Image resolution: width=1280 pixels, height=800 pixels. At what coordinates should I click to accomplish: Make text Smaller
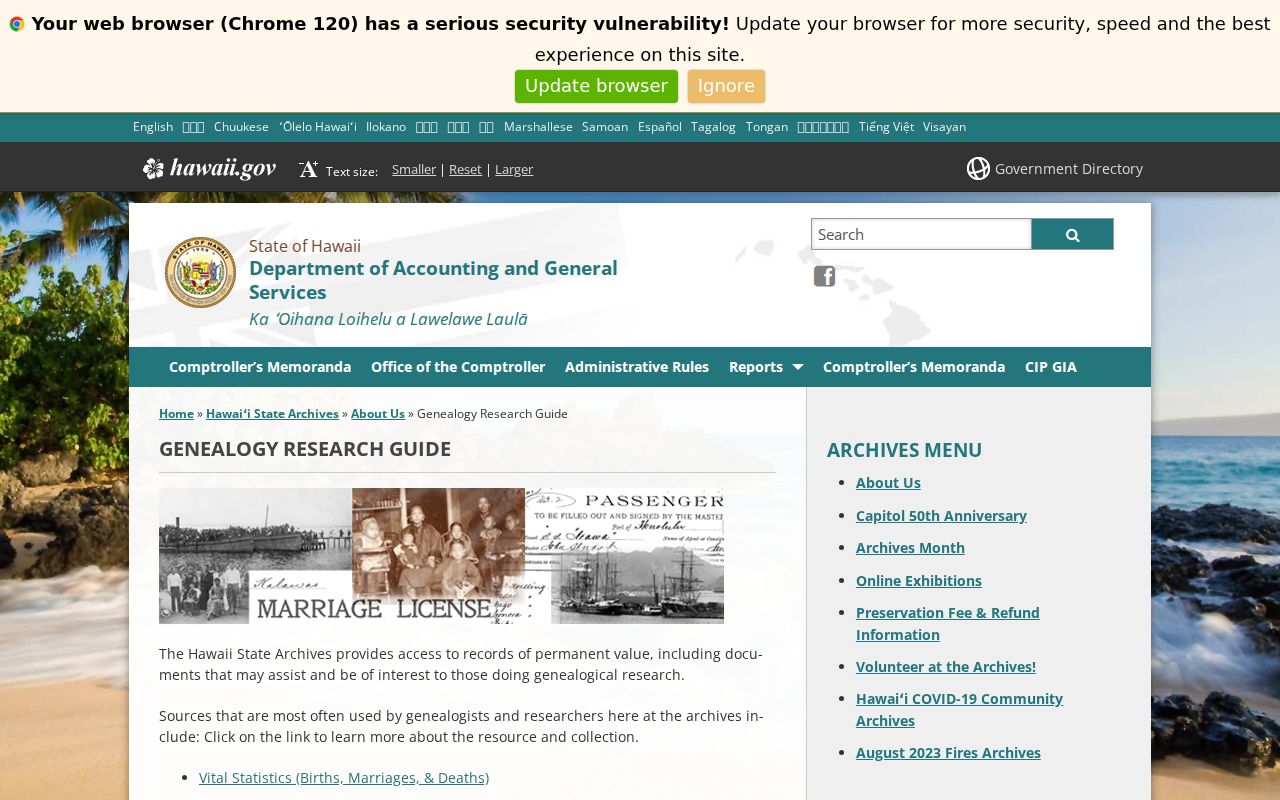tap(414, 169)
